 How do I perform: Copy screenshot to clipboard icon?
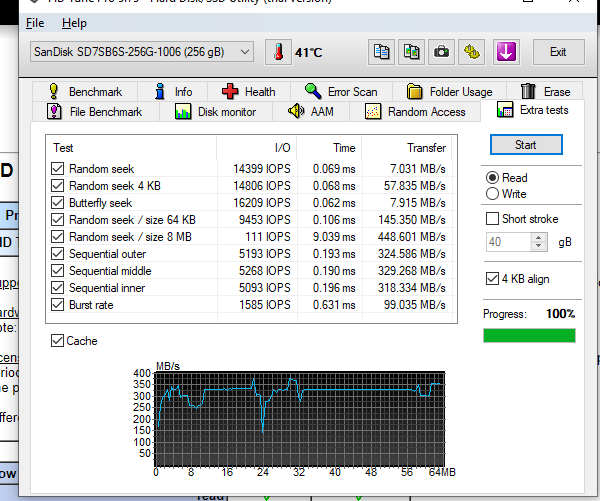click(411, 52)
